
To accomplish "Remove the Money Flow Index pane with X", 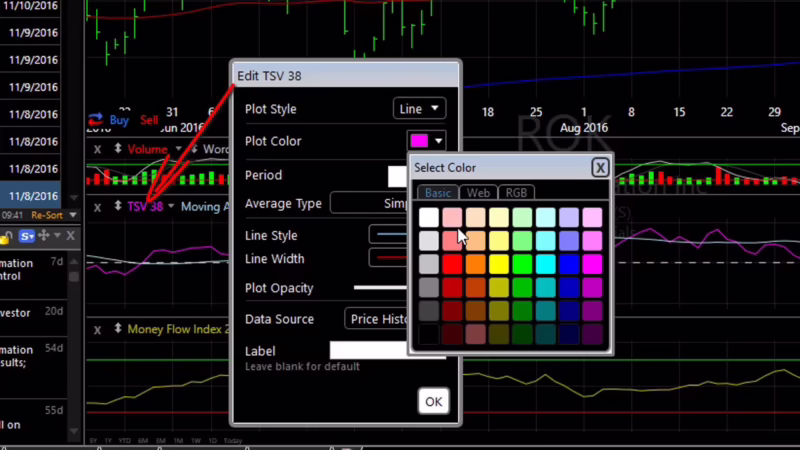I will pyautogui.click(x=97, y=329).
